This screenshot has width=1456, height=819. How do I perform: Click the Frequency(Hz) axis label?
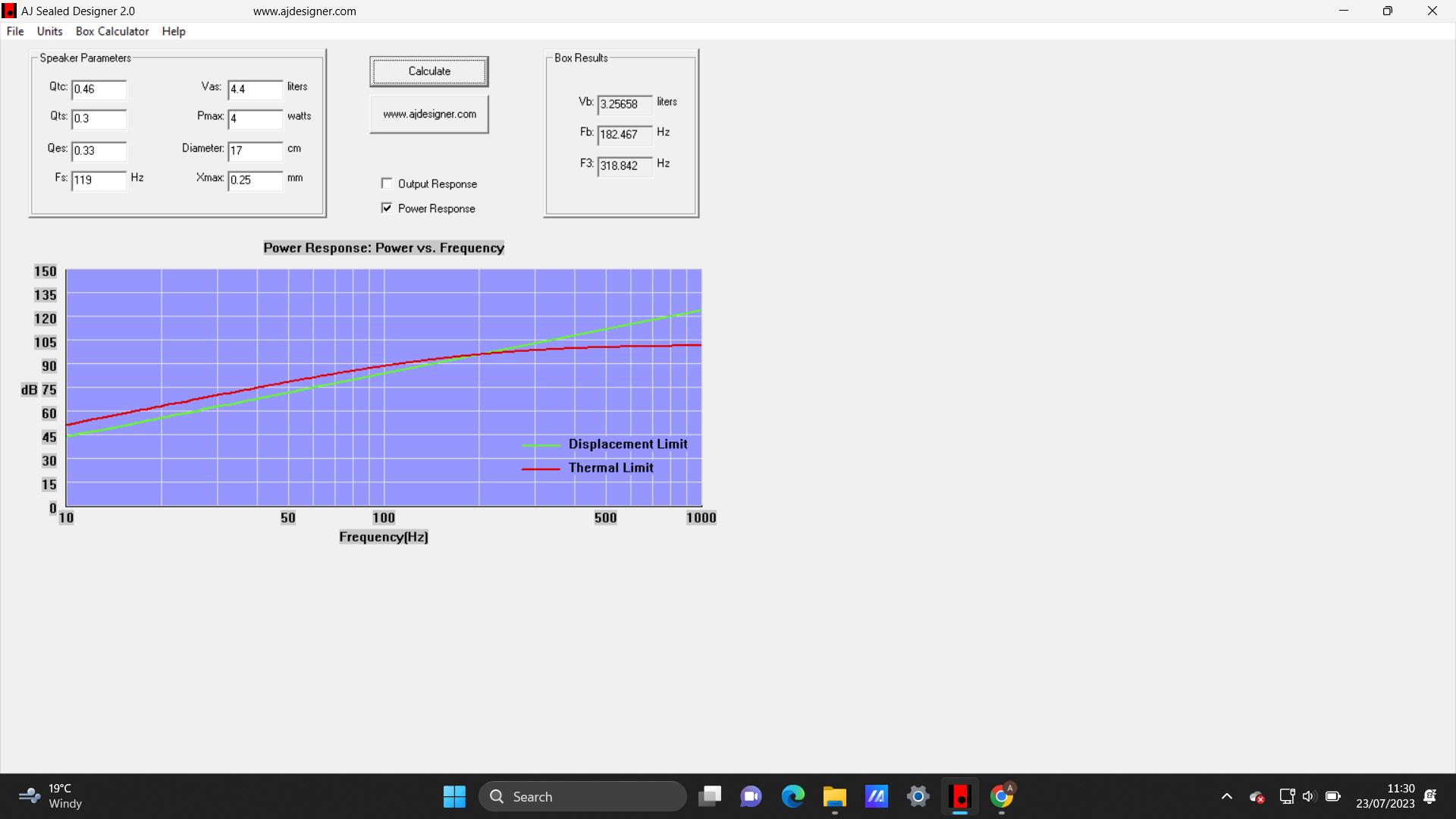click(384, 537)
